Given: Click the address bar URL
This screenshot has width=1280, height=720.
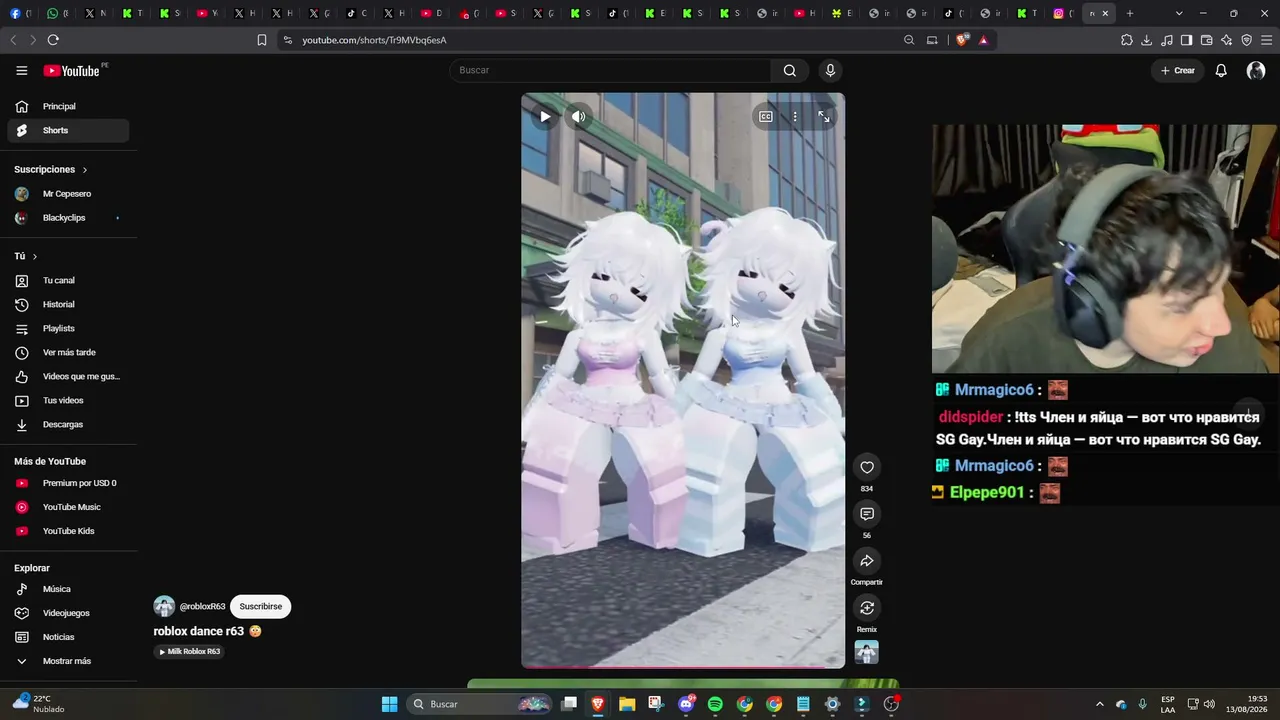Looking at the screenshot, I should tap(375, 40).
